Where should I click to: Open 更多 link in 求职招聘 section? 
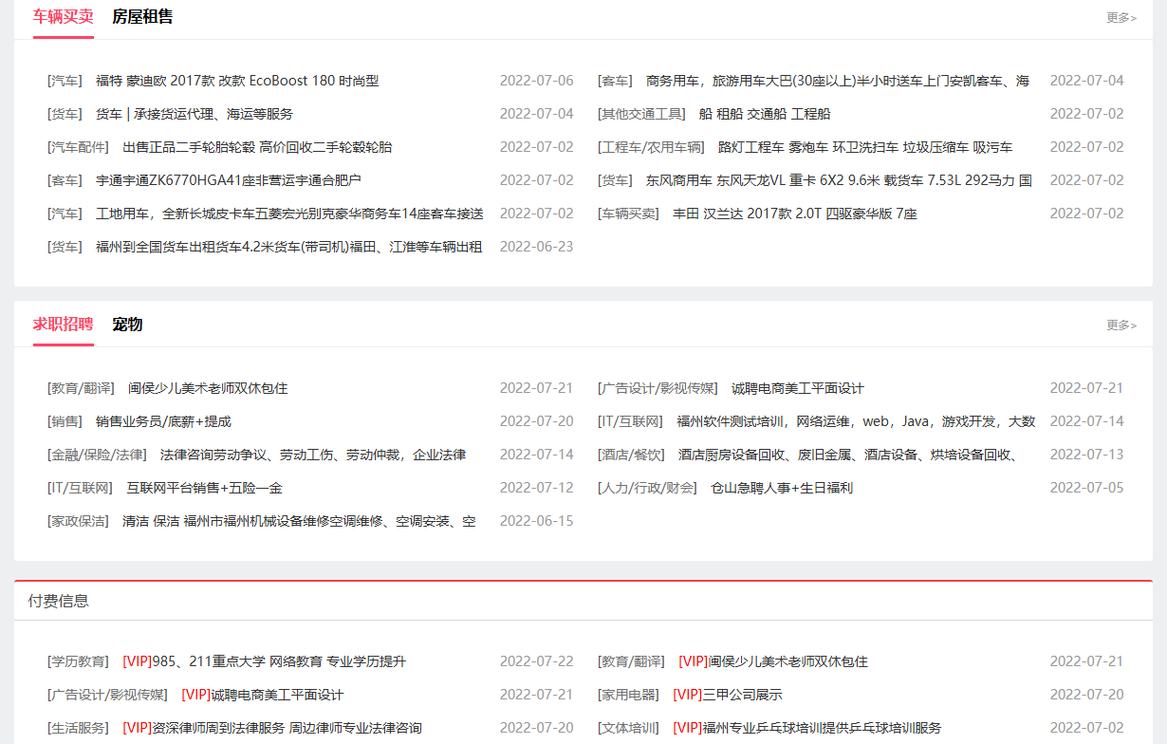click(x=1118, y=324)
